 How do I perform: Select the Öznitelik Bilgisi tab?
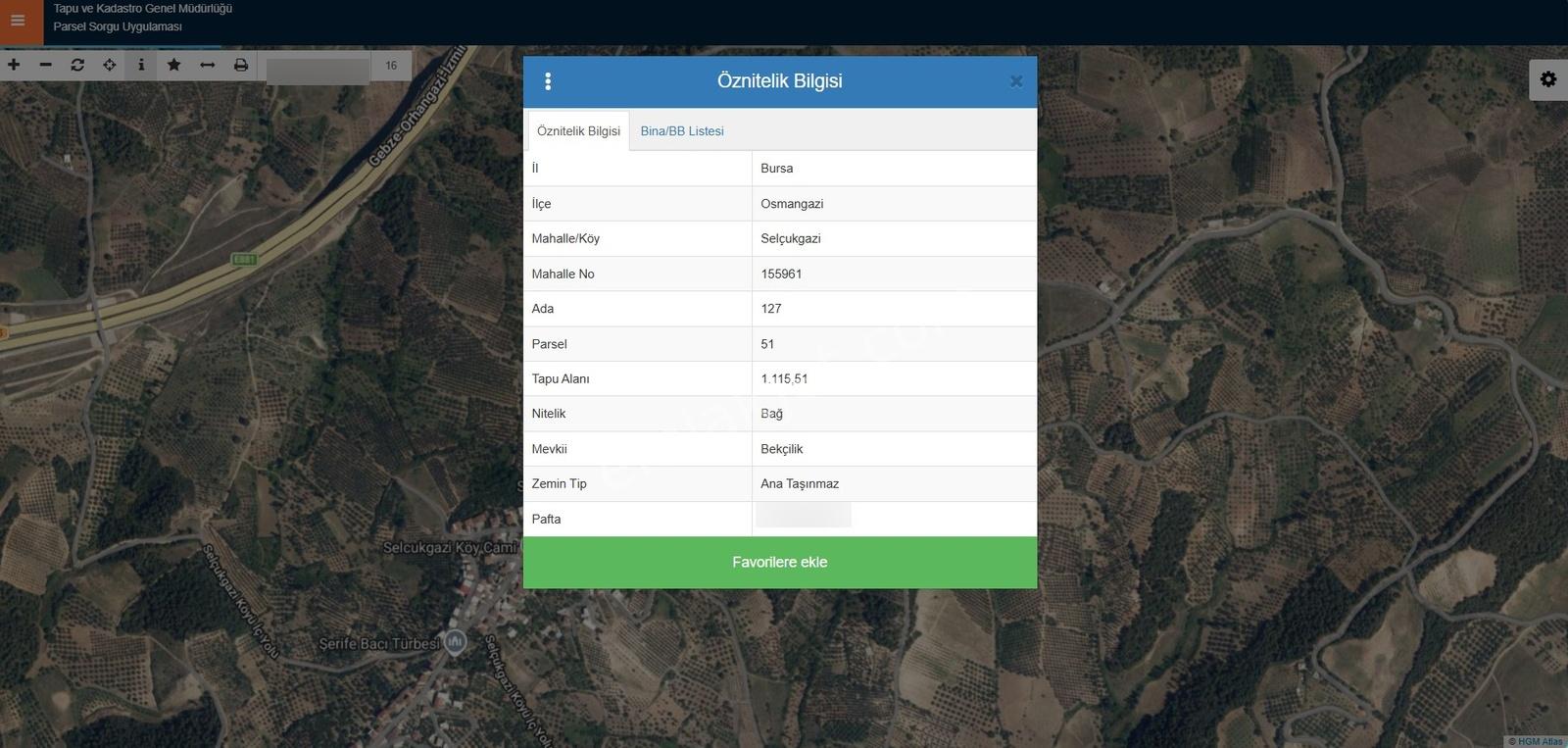(578, 130)
